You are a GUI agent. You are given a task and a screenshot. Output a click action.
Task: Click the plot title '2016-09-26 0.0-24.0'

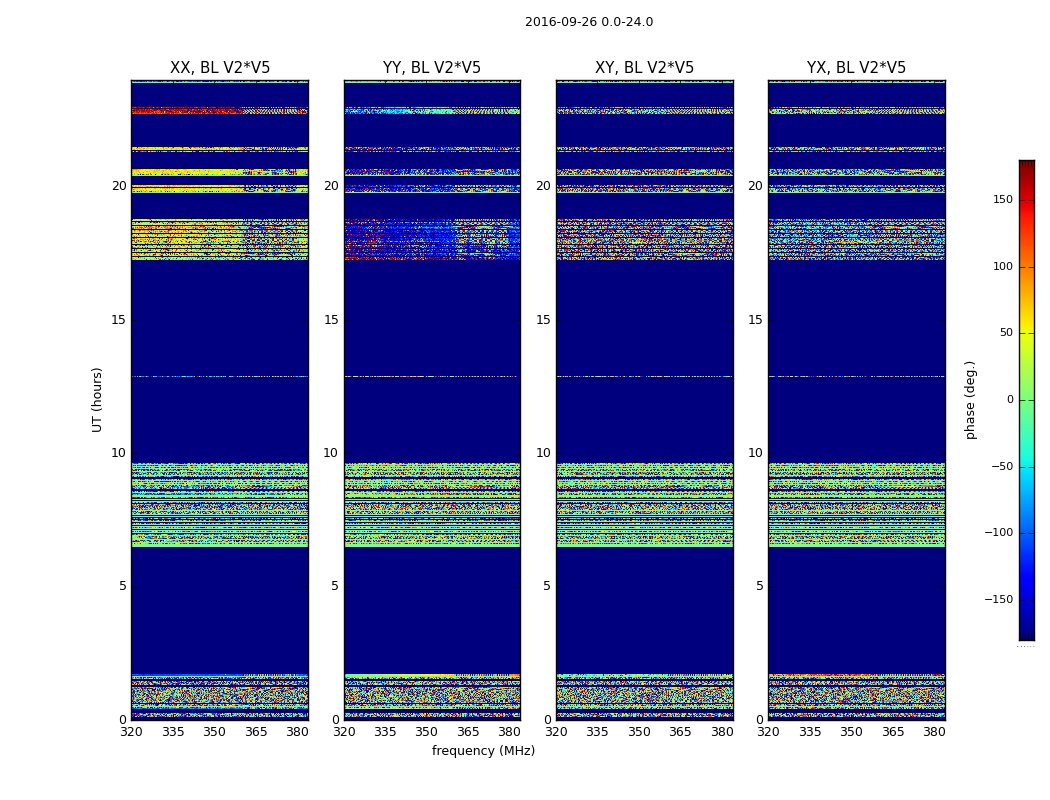coord(589,22)
